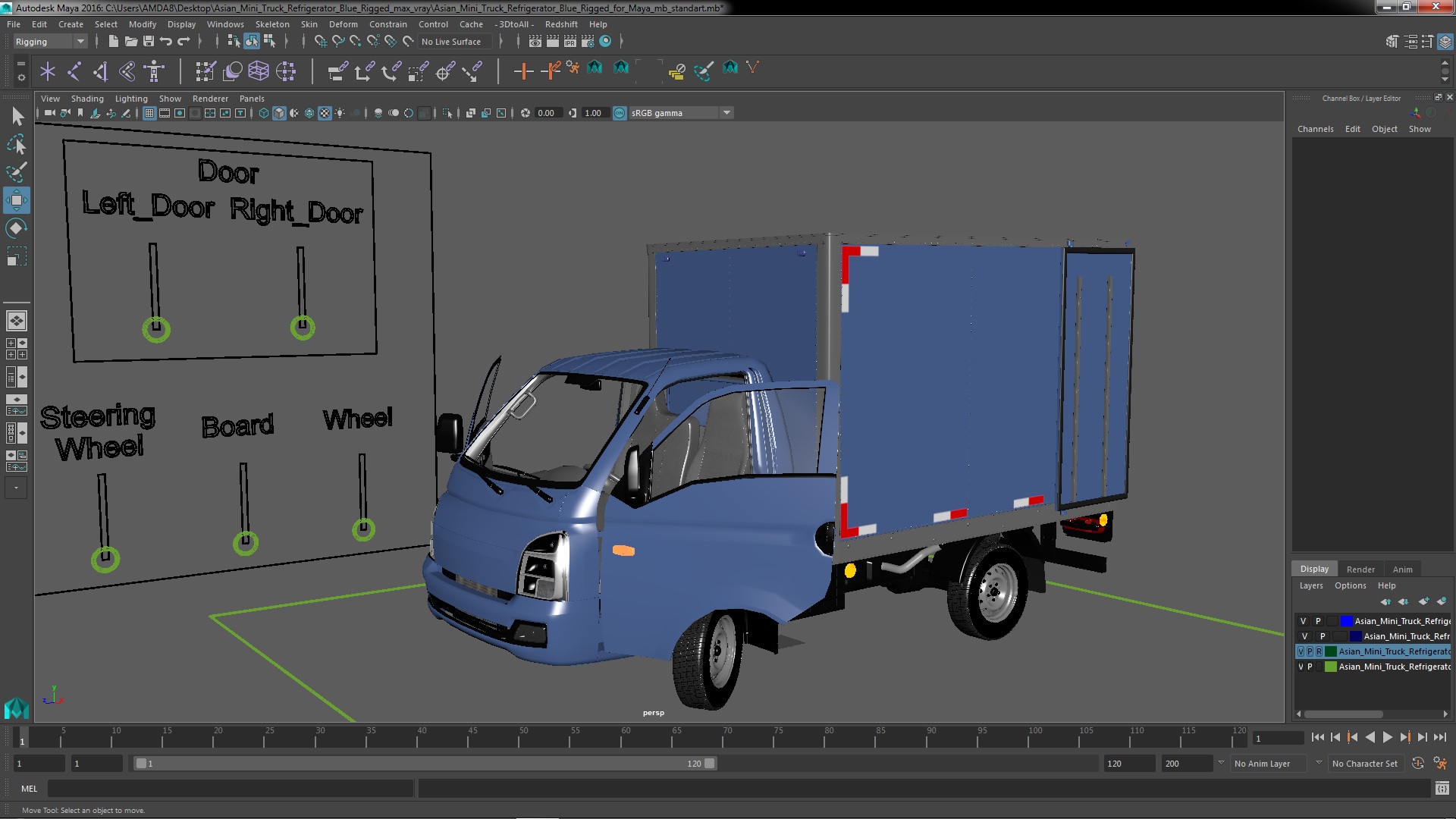Image resolution: width=1456 pixels, height=819 pixels.
Task: Click the Create Cluster shelf icon
Action: 286,71
